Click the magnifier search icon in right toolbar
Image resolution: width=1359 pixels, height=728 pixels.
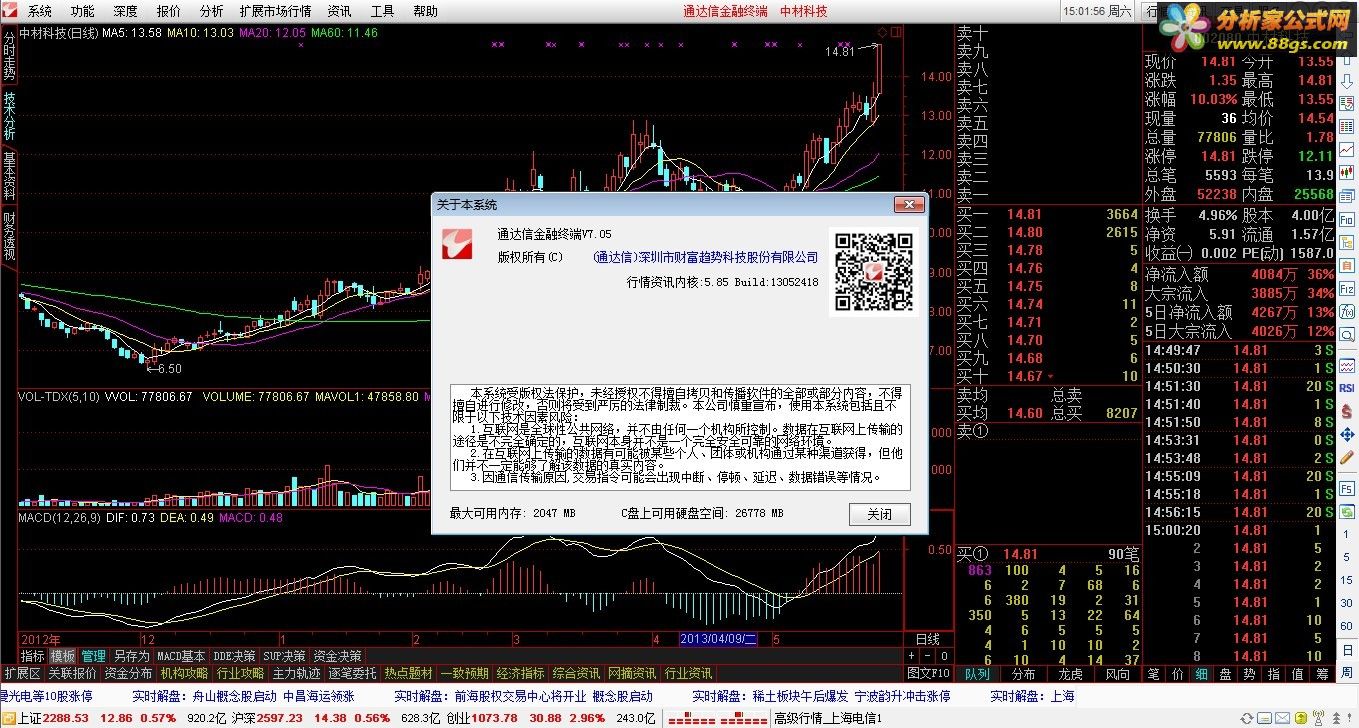(x=1347, y=334)
